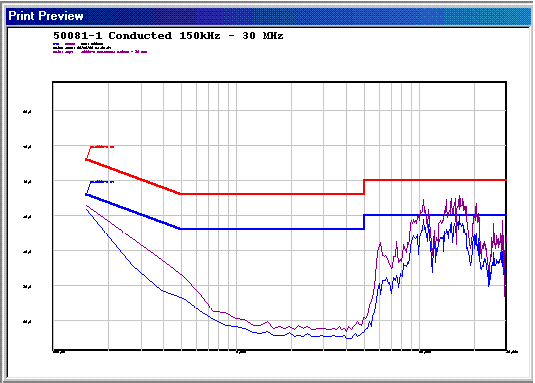Image resolution: width=535 pixels, height=383 pixels.
Task: Click the step-up on red limit line
Action: coord(364,187)
